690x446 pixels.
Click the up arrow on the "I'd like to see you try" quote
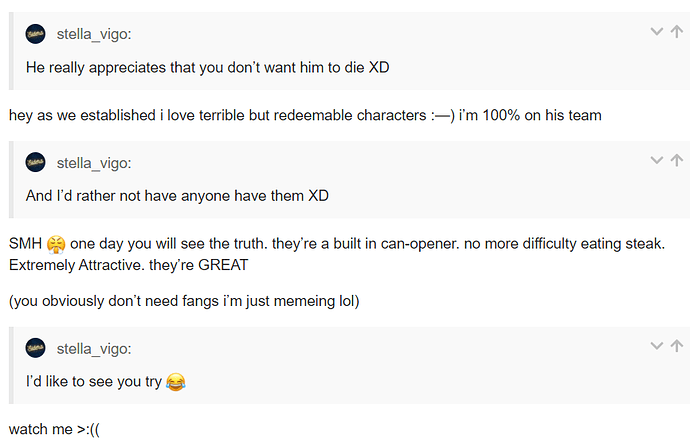pyautogui.click(x=676, y=346)
